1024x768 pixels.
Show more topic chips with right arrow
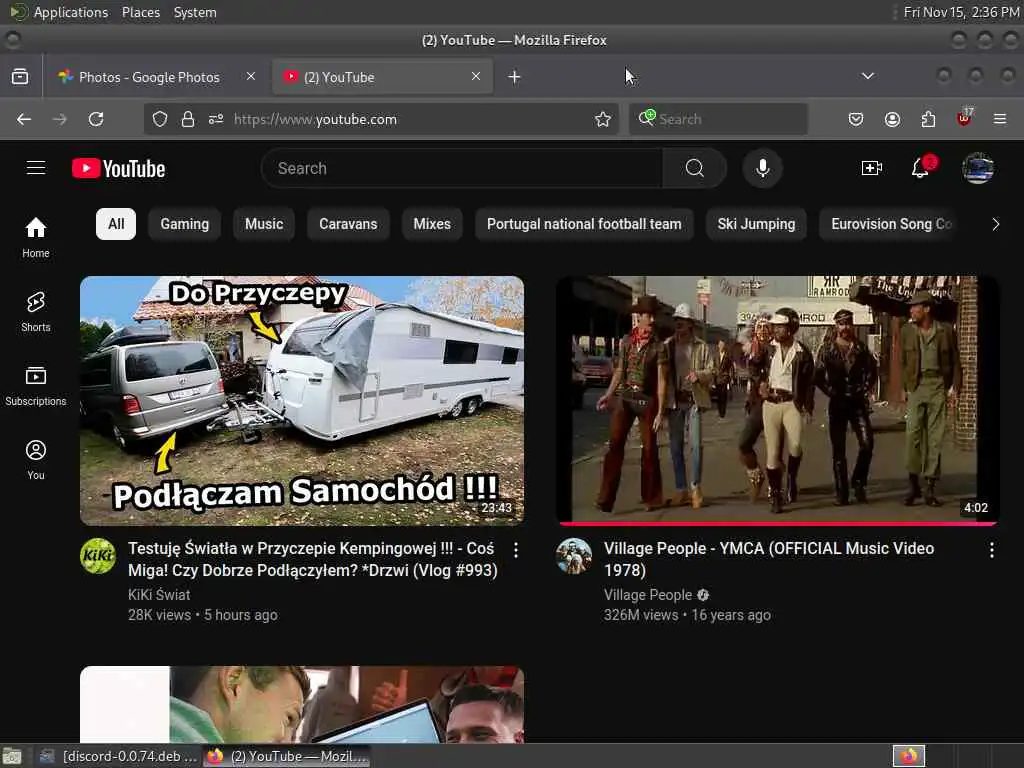coord(995,224)
